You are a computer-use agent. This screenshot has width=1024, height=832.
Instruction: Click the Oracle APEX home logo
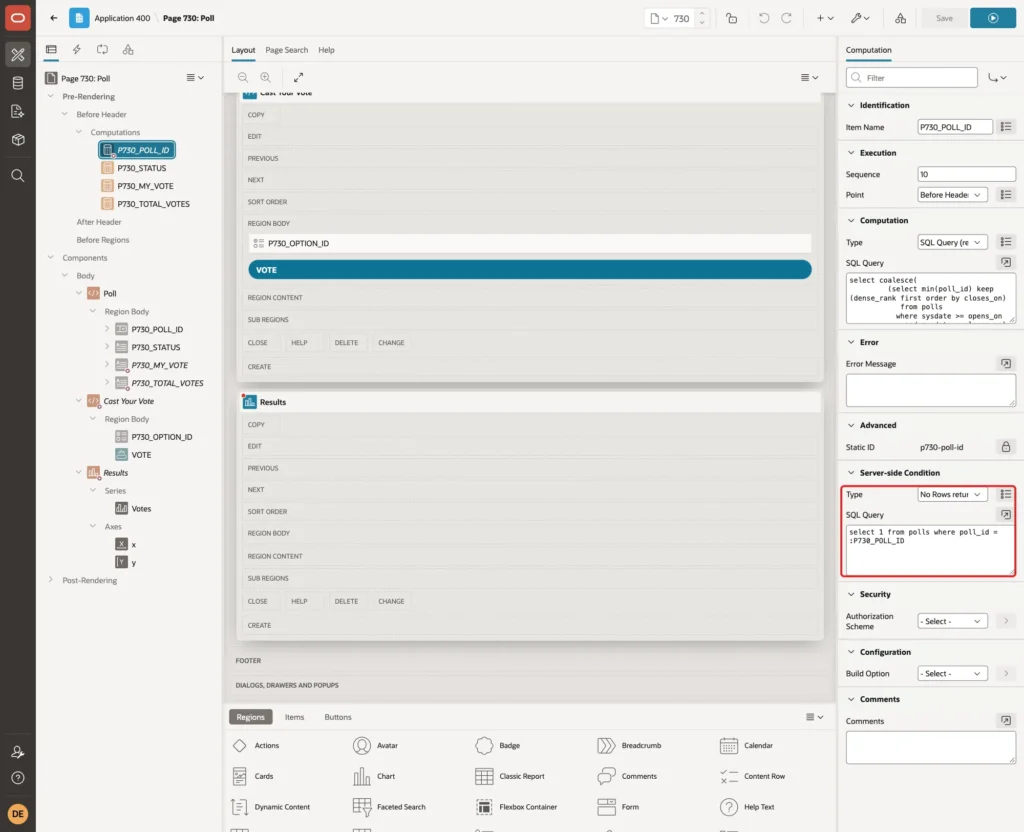coord(18,18)
